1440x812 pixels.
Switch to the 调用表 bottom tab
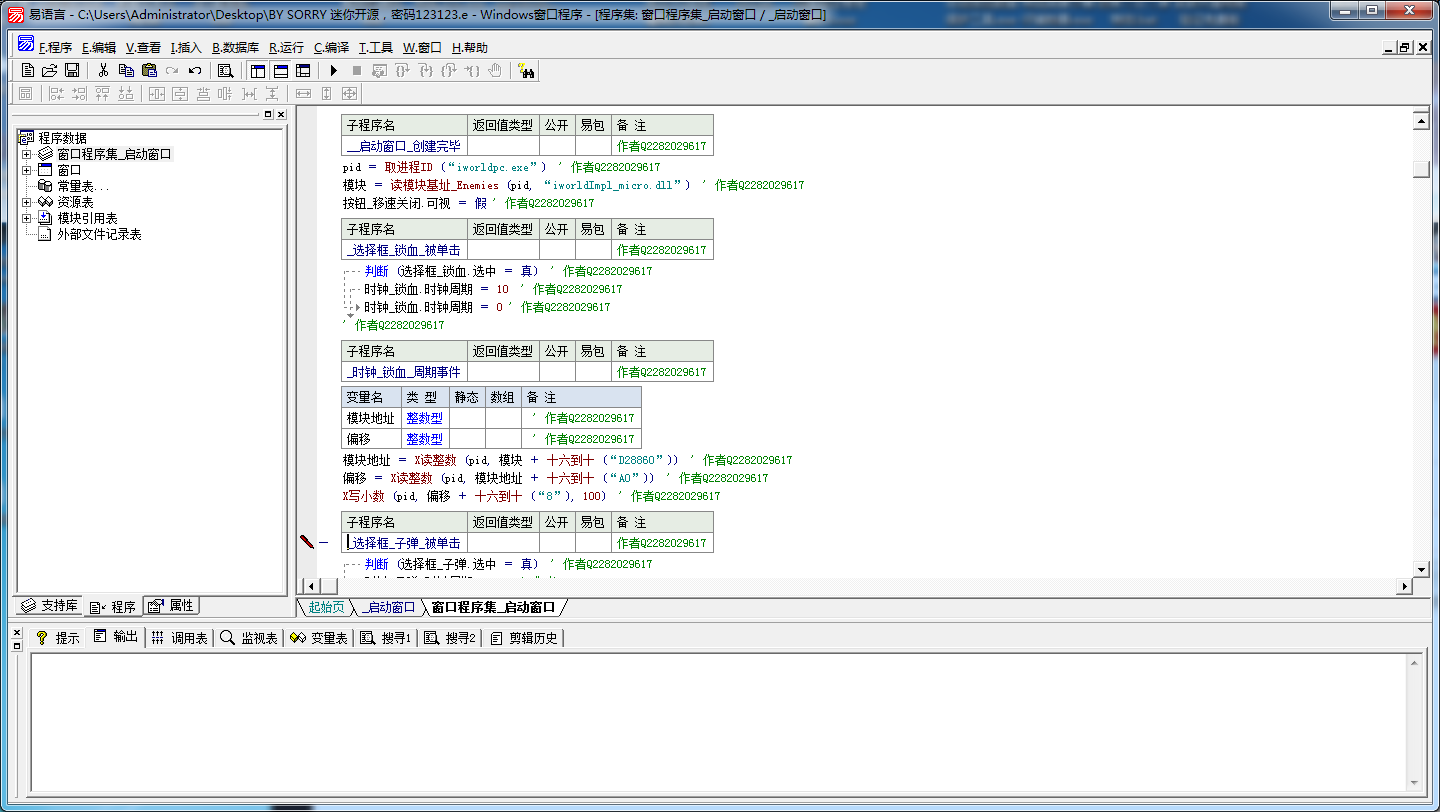[180, 638]
